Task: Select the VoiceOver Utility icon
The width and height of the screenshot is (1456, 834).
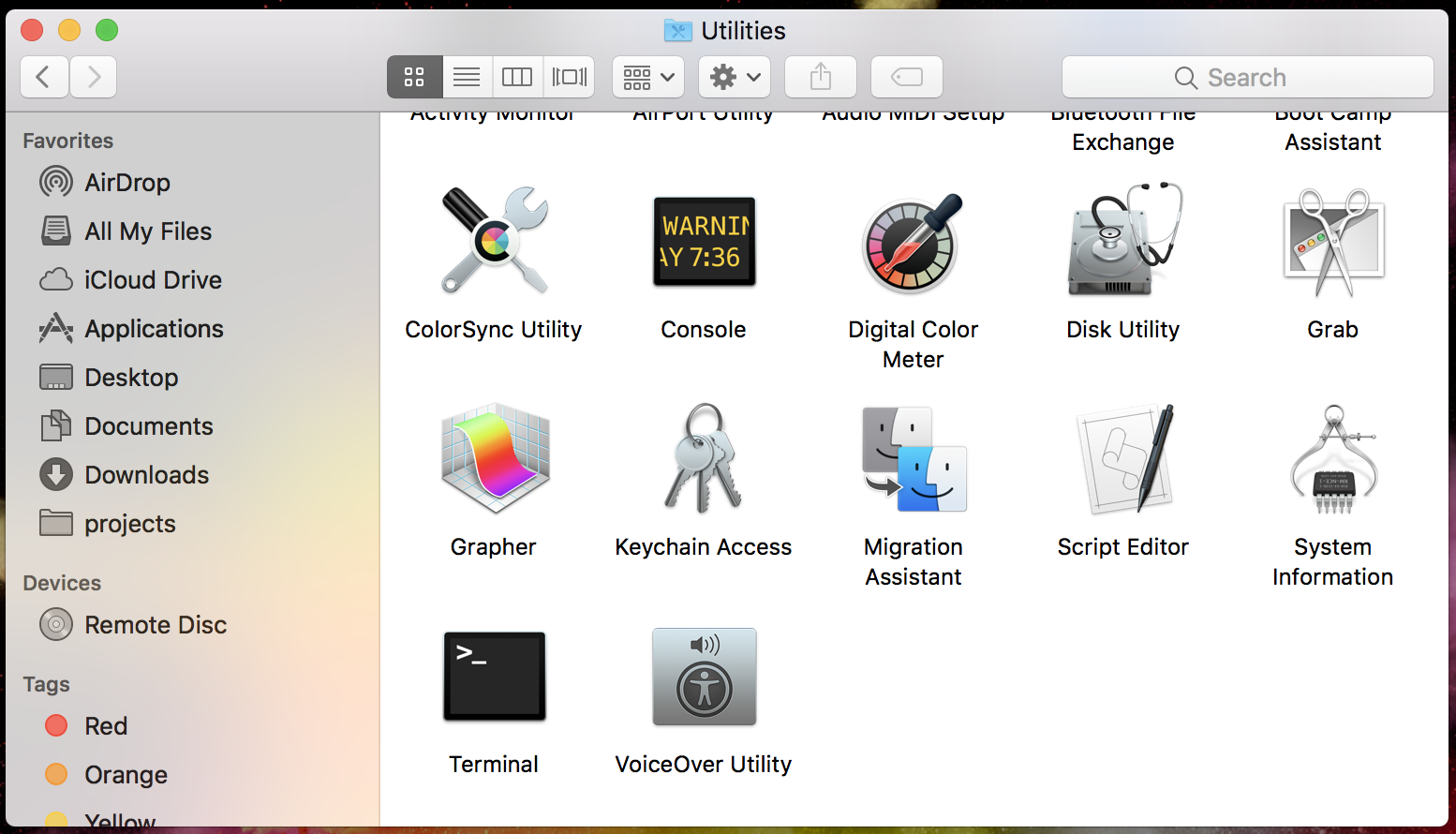Action: pyautogui.click(x=704, y=677)
